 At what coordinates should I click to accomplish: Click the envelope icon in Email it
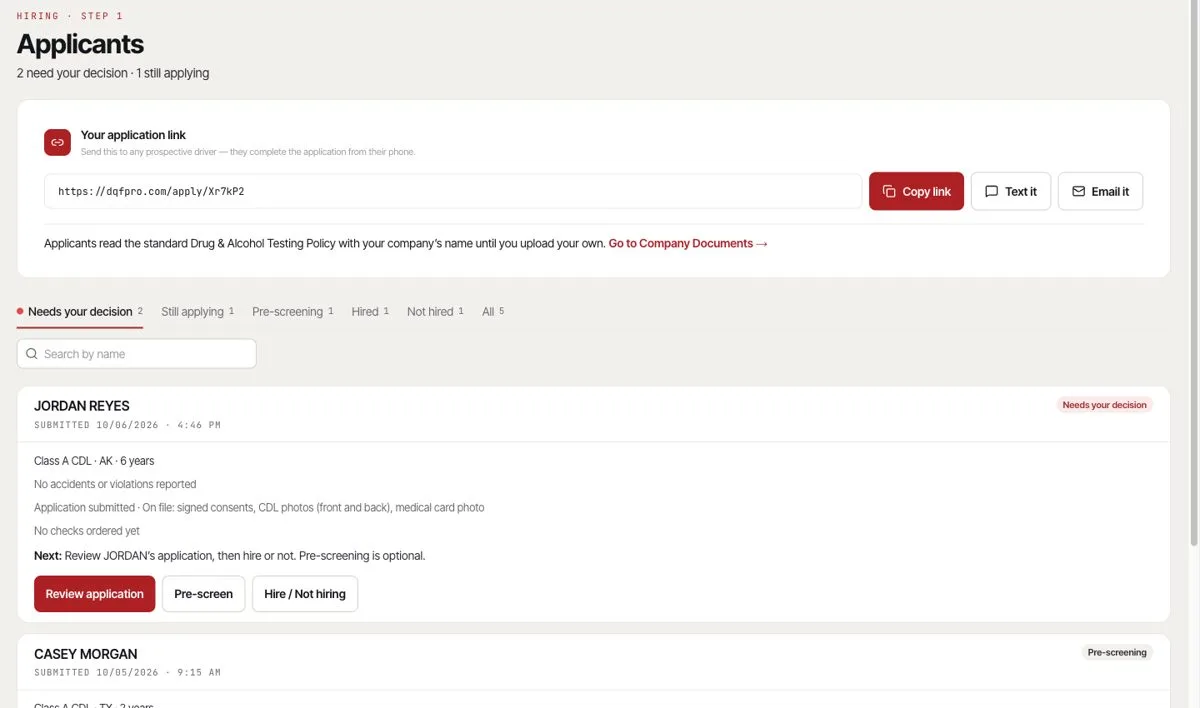[1078, 191]
